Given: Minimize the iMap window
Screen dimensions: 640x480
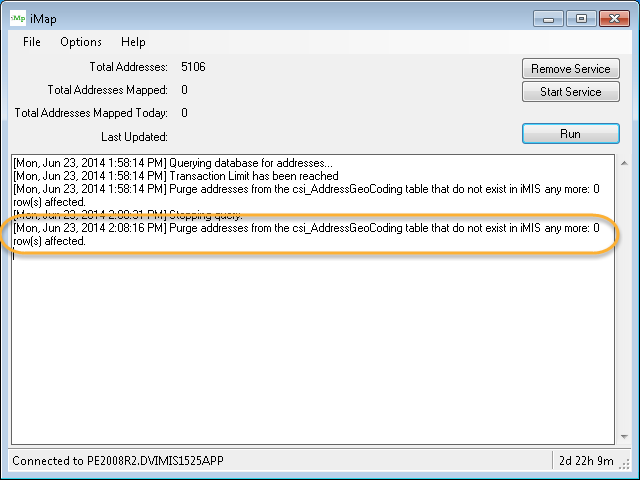Looking at the screenshot, I should coord(548,17).
